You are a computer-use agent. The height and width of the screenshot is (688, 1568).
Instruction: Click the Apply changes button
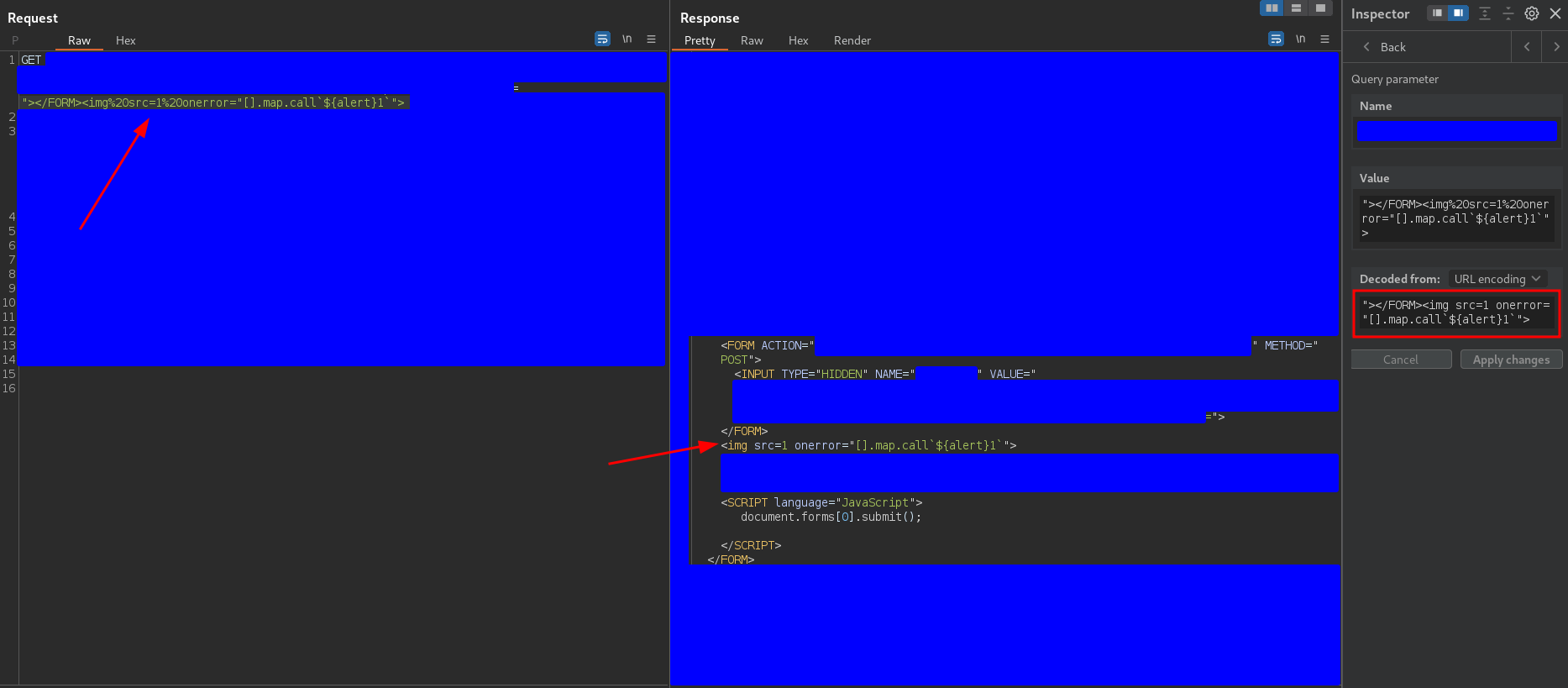click(1511, 360)
